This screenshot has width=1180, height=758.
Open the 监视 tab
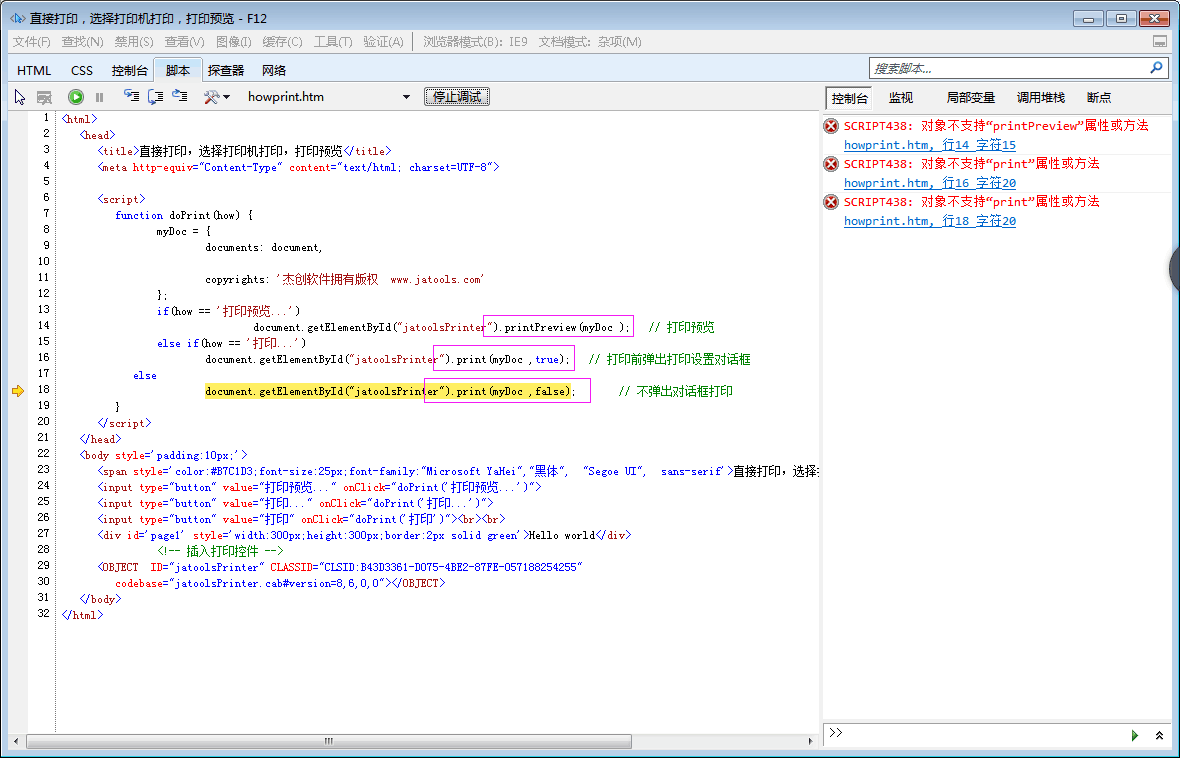tap(901, 98)
